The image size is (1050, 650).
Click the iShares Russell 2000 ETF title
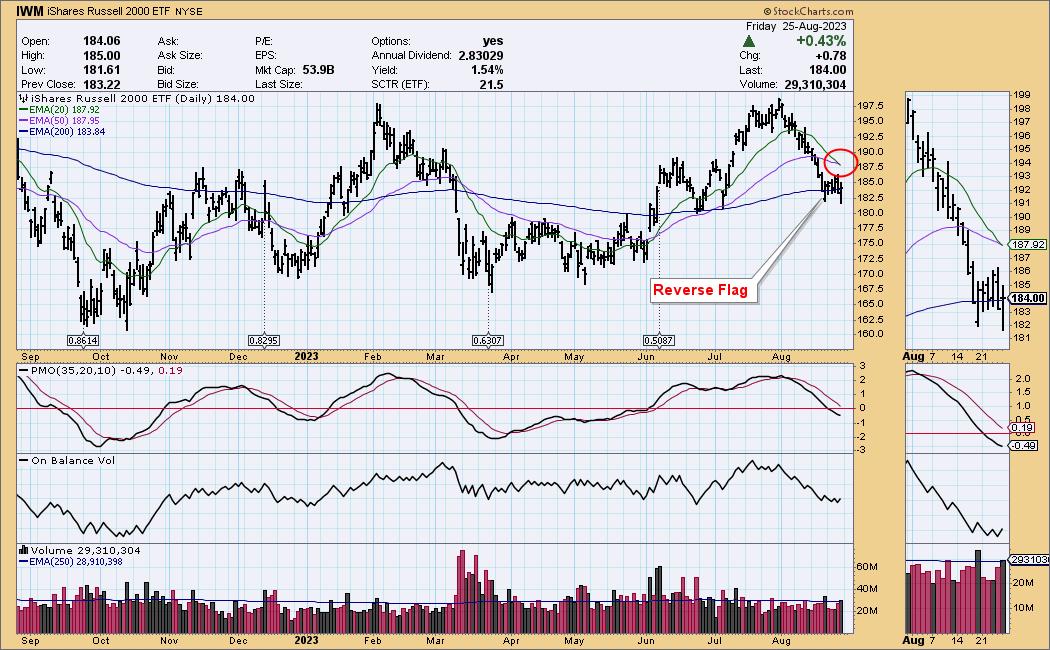pos(108,11)
